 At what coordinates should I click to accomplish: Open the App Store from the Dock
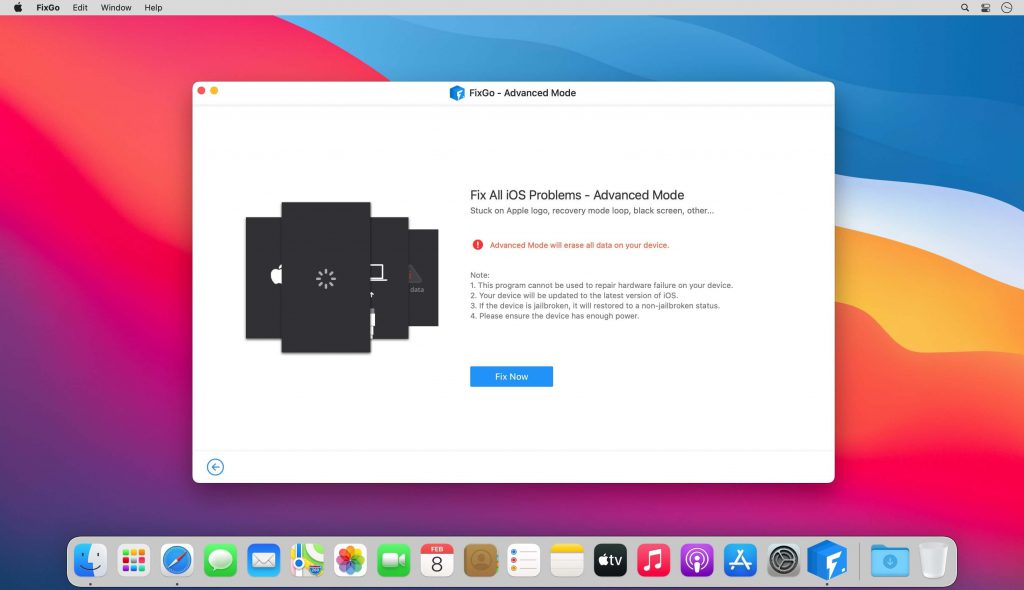point(739,560)
